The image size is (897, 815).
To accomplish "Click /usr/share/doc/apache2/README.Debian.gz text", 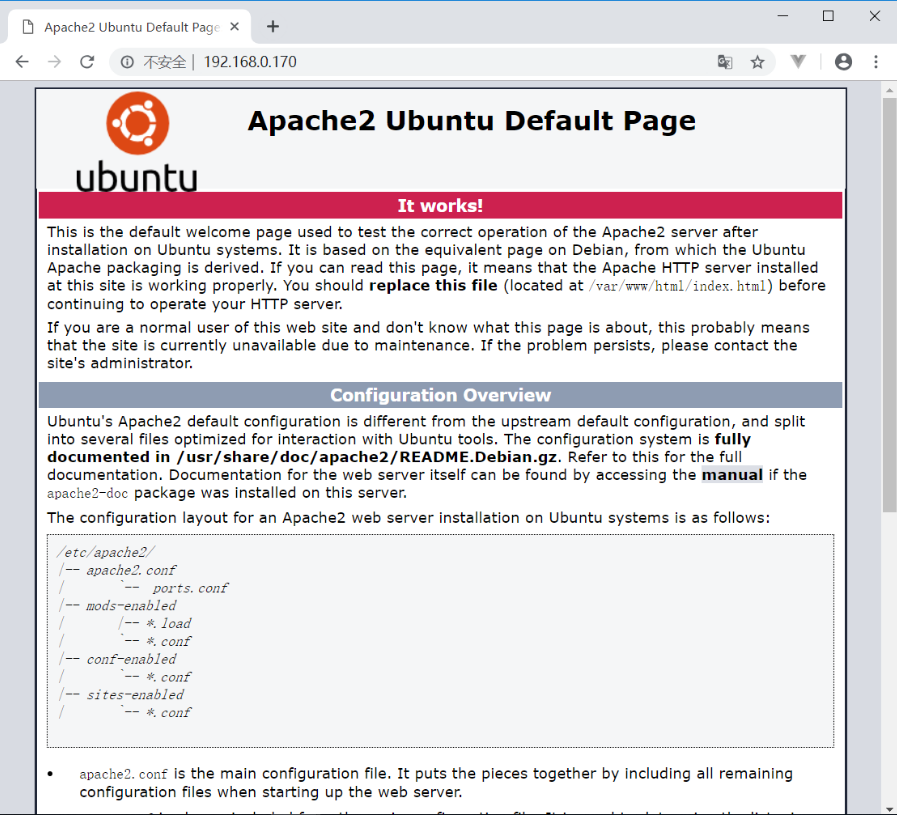I will coord(367,457).
